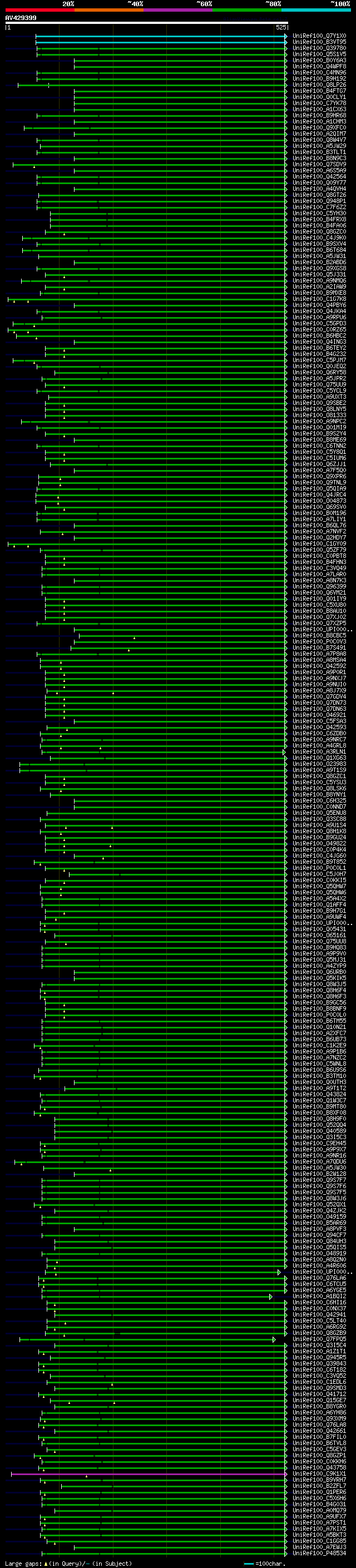Select the UniRef100_C6H325 label
The height and width of the screenshot is (1568, 356).
tap(319, 800)
